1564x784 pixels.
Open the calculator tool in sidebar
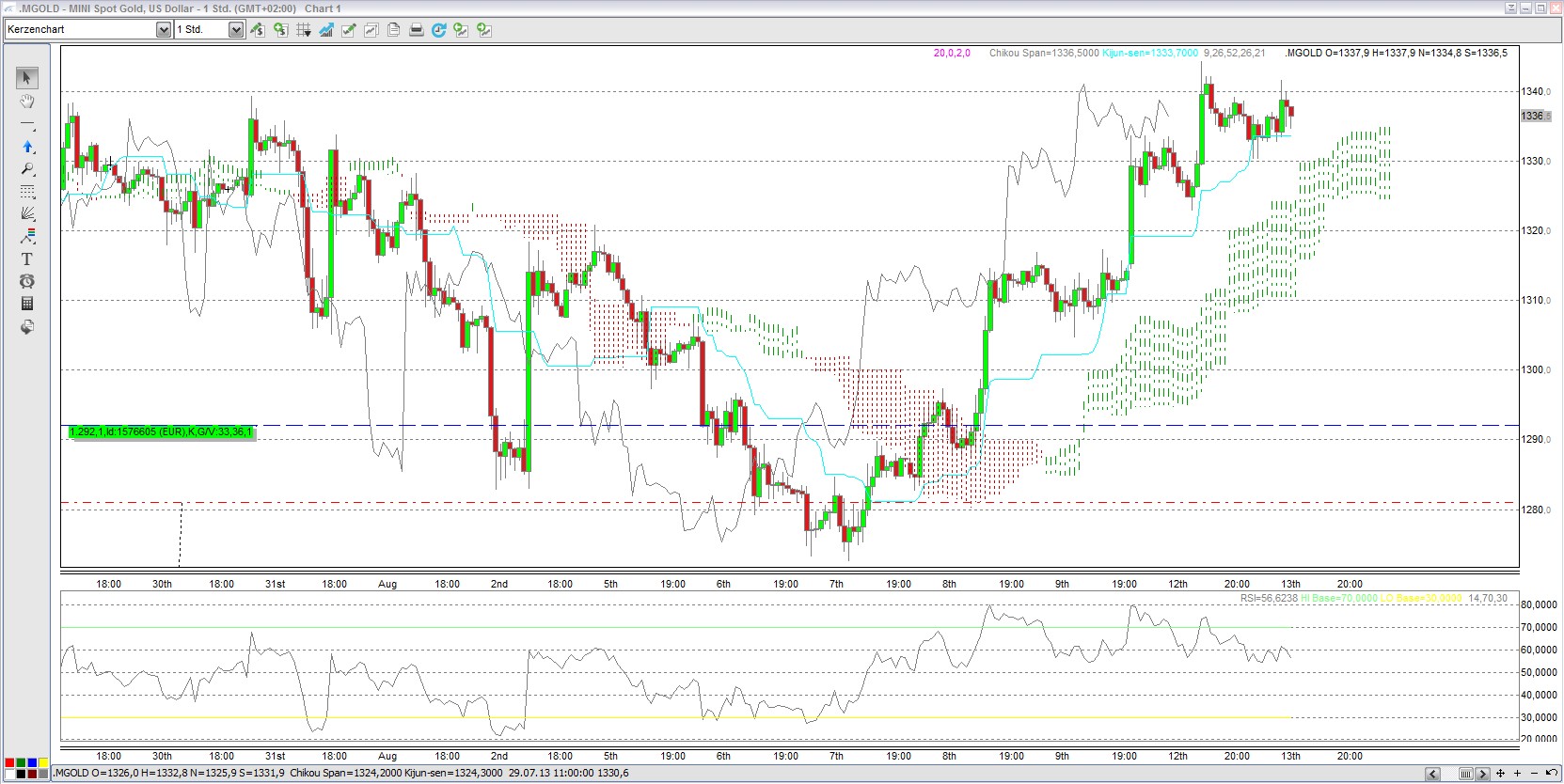(27, 304)
